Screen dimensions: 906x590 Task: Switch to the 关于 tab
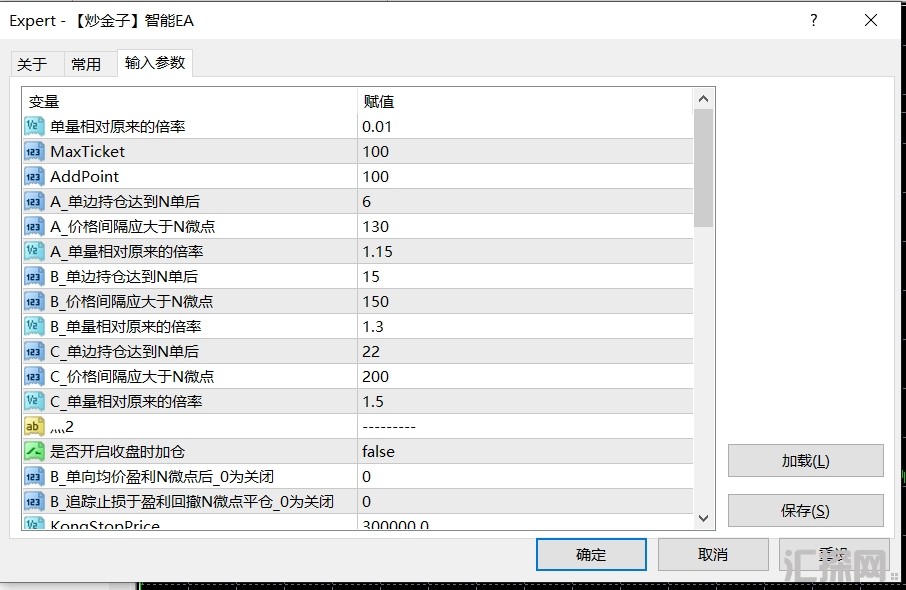coord(32,64)
